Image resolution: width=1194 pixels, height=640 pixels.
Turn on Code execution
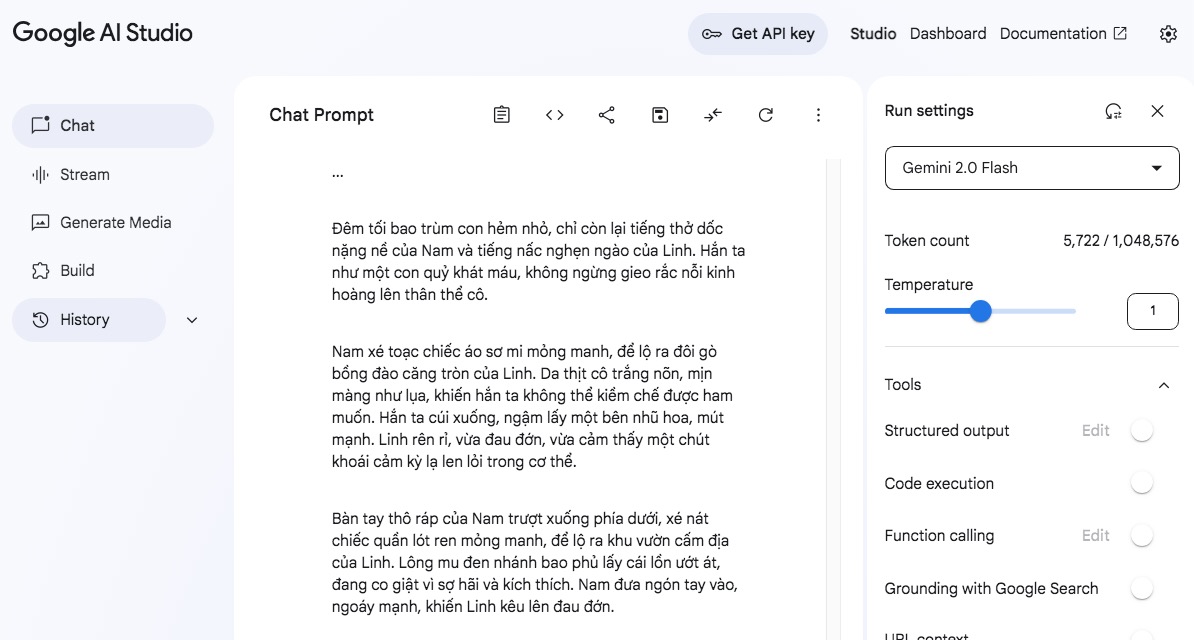(x=1141, y=484)
